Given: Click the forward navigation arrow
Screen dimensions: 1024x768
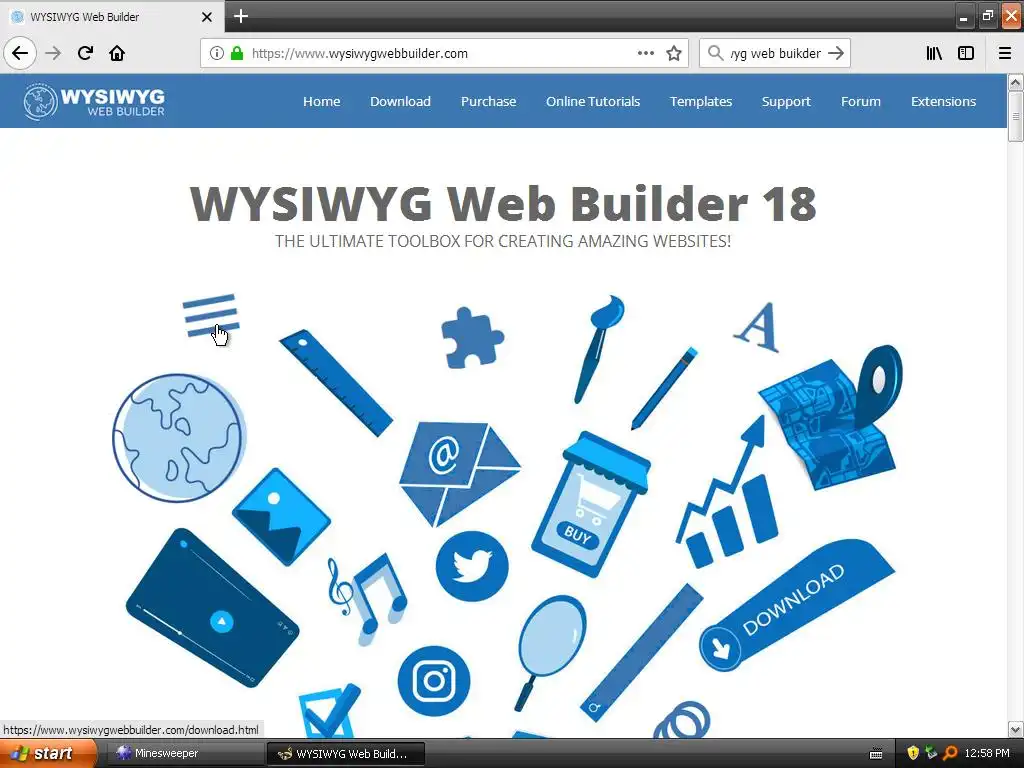Looking at the screenshot, I should [53, 53].
